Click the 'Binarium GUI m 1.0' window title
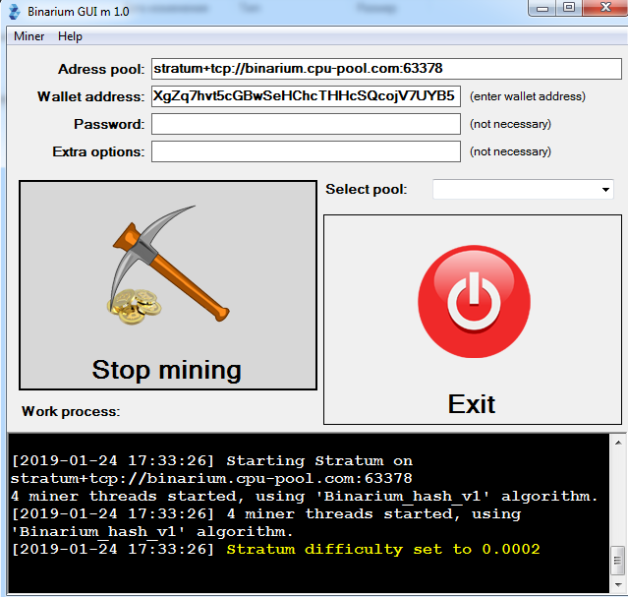Image resolution: width=628 pixels, height=597 pixels. (78, 12)
